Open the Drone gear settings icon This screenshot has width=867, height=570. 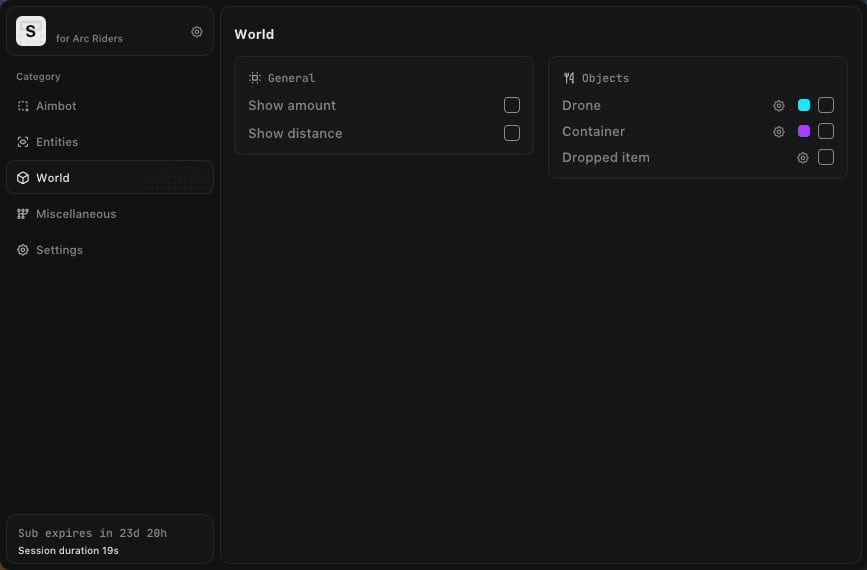(x=779, y=106)
